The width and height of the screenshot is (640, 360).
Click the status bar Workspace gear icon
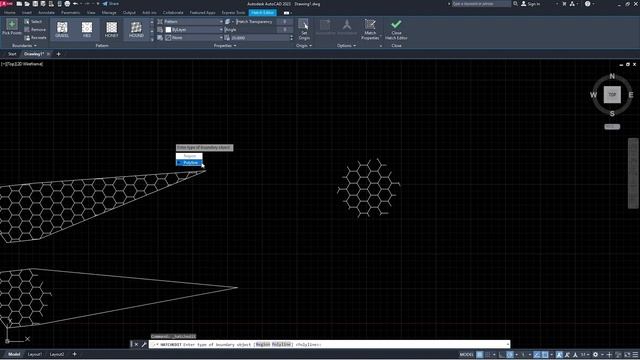(596, 355)
